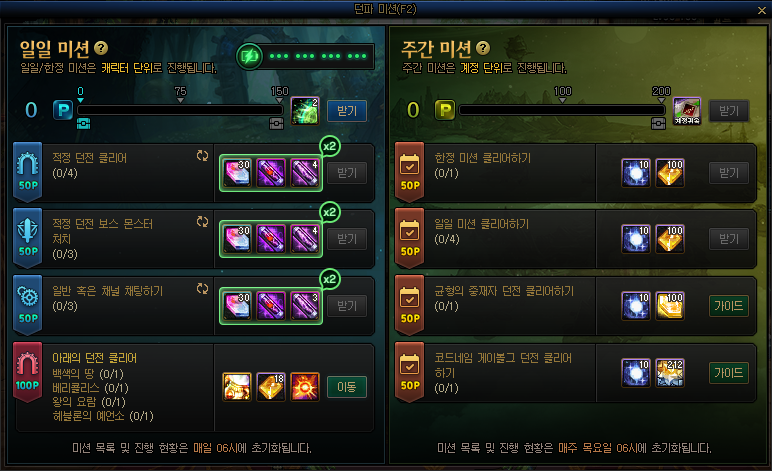The image size is (772, 471).
Task: Click the 150 point chest marker on daily bar
Action: tap(276, 124)
